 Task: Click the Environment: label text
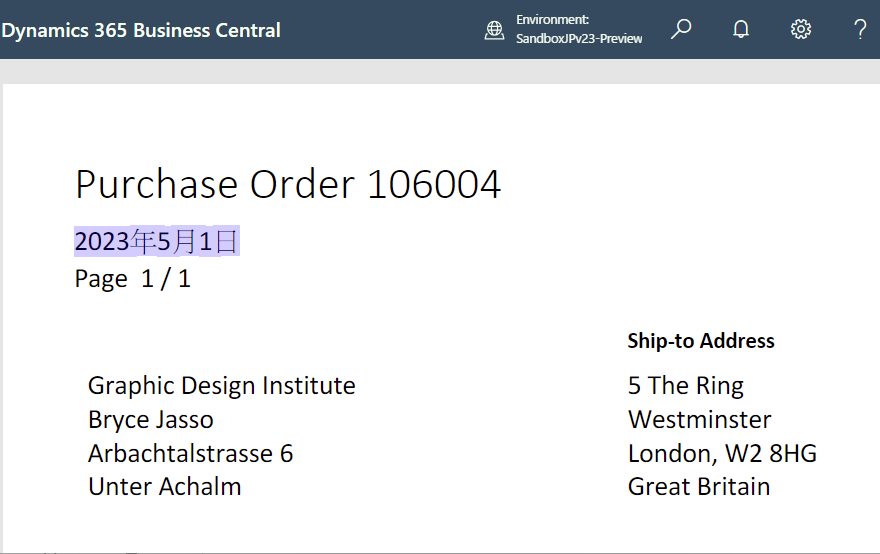click(x=552, y=20)
